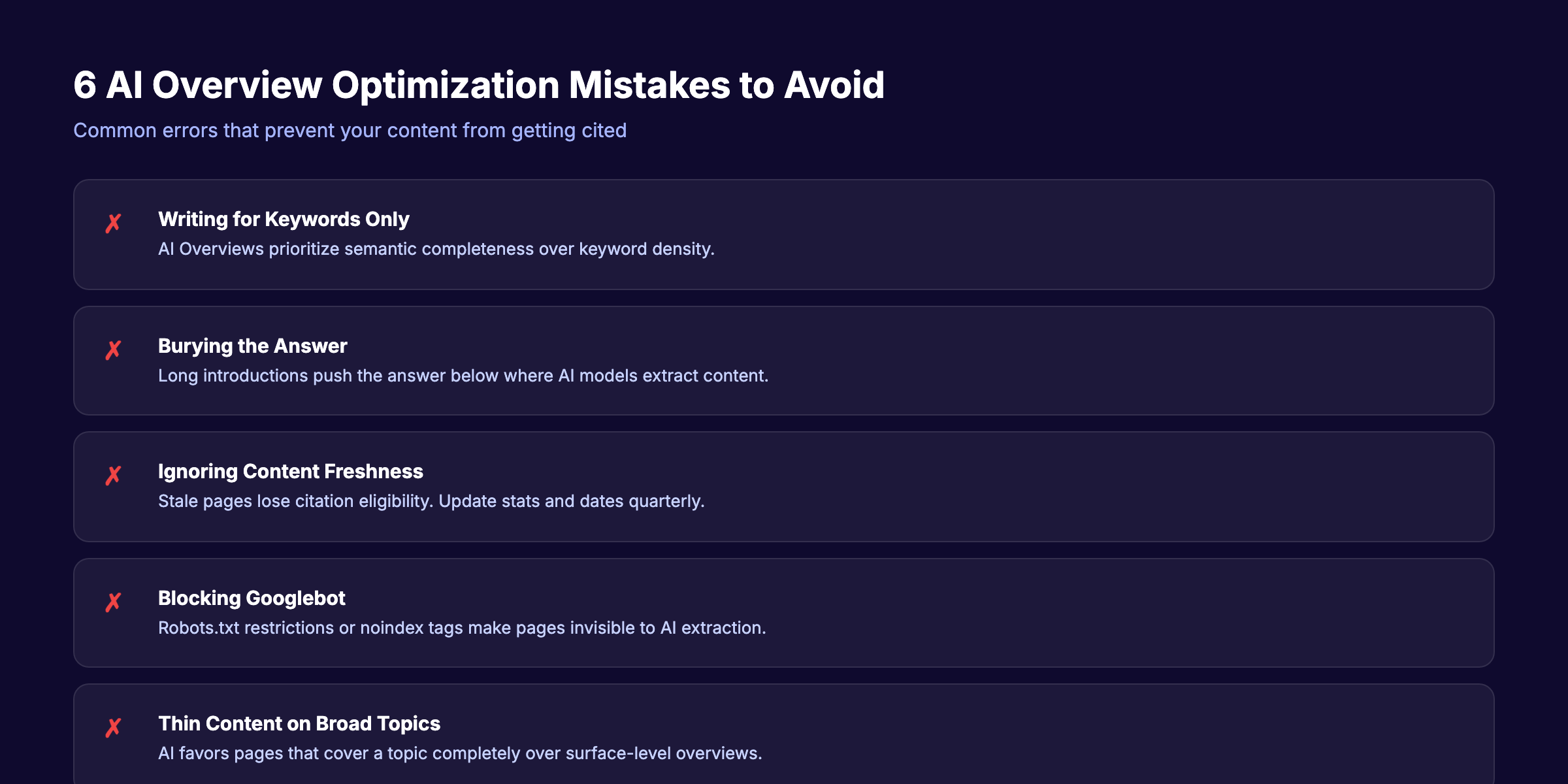Viewport: 1568px width, 784px height.
Task: Click the long introductions description line
Action: (464, 376)
